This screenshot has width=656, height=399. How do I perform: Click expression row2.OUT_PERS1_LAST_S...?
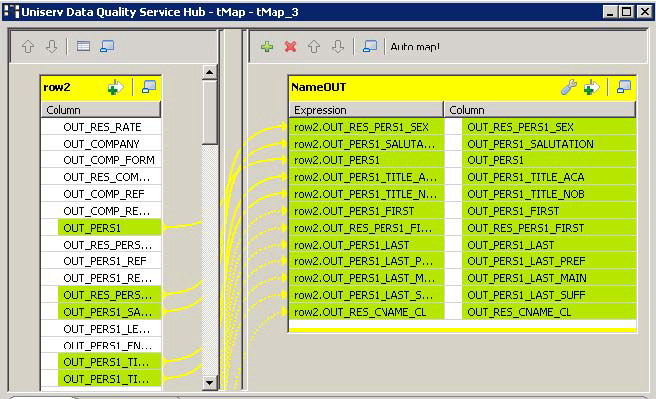tap(366, 295)
